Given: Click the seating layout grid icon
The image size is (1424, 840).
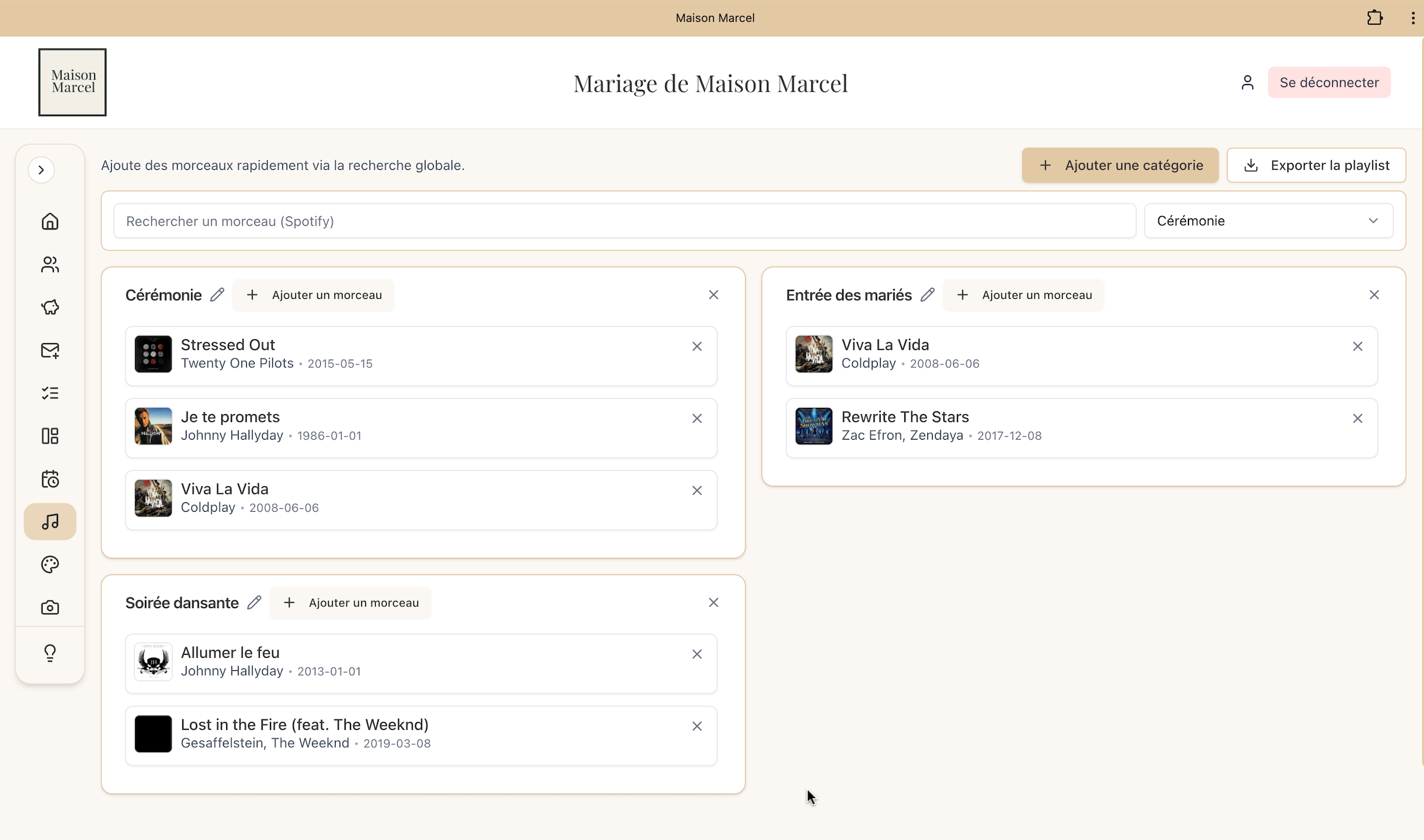Looking at the screenshot, I should 50,436.
